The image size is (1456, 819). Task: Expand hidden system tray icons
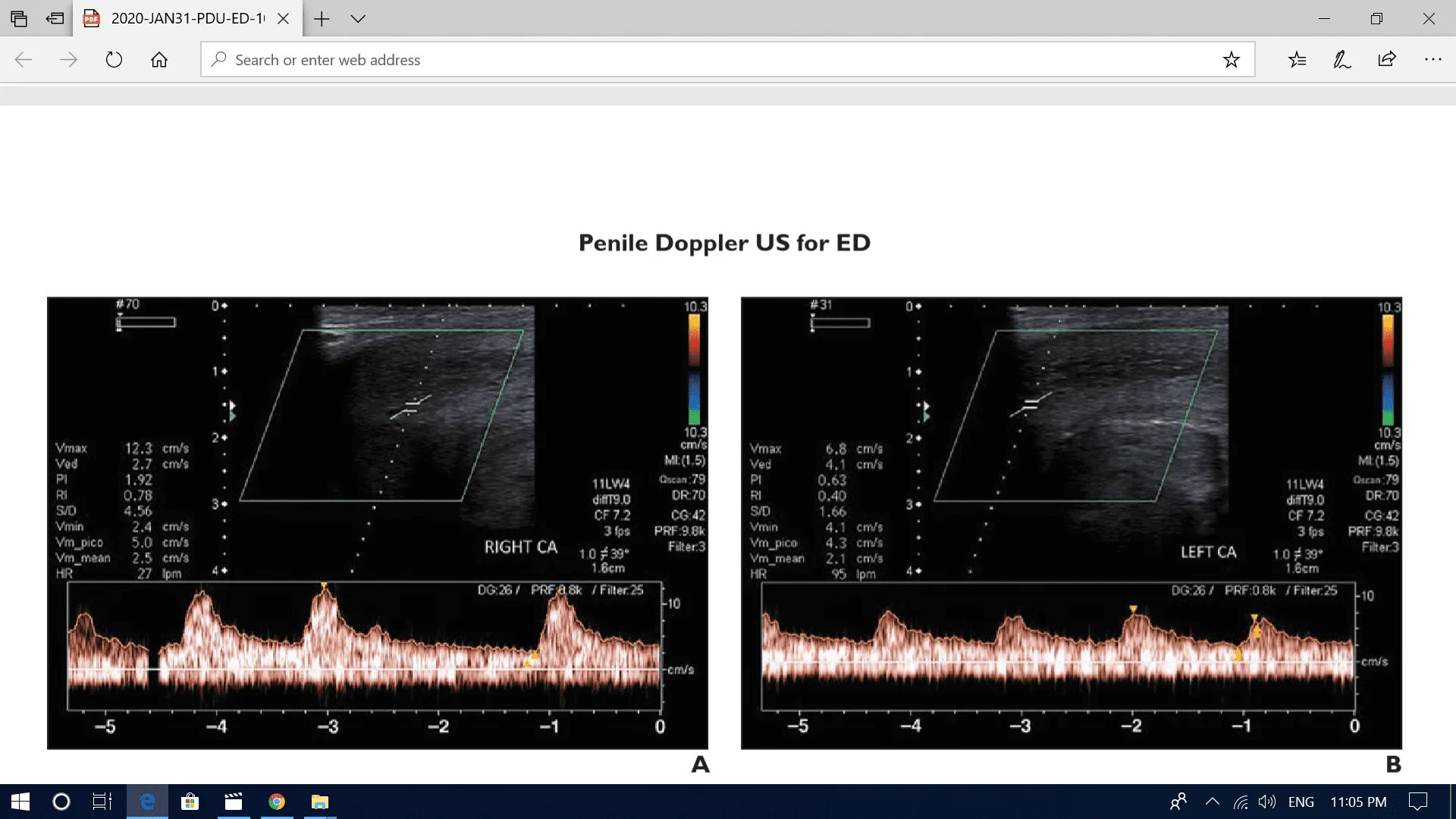tap(1213, 802)
